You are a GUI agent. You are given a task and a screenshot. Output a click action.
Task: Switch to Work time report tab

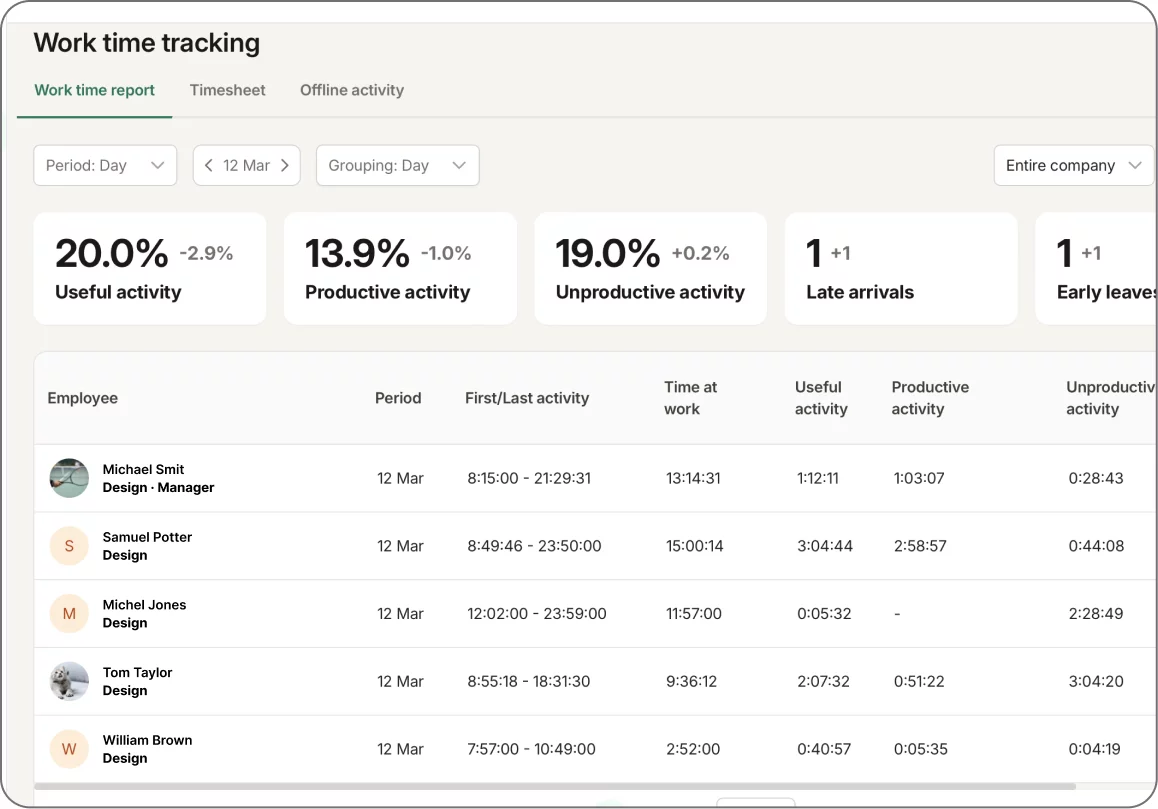95,90
